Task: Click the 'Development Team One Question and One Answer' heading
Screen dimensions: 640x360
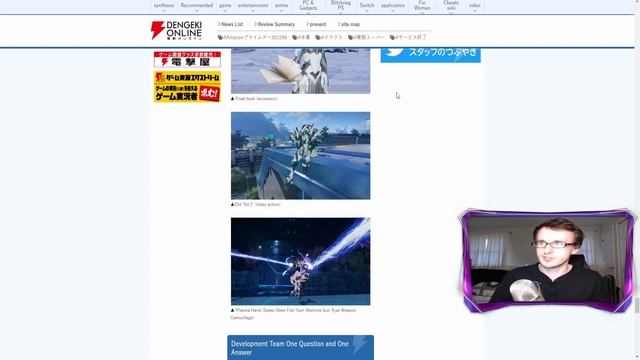Action: (300, 348)
